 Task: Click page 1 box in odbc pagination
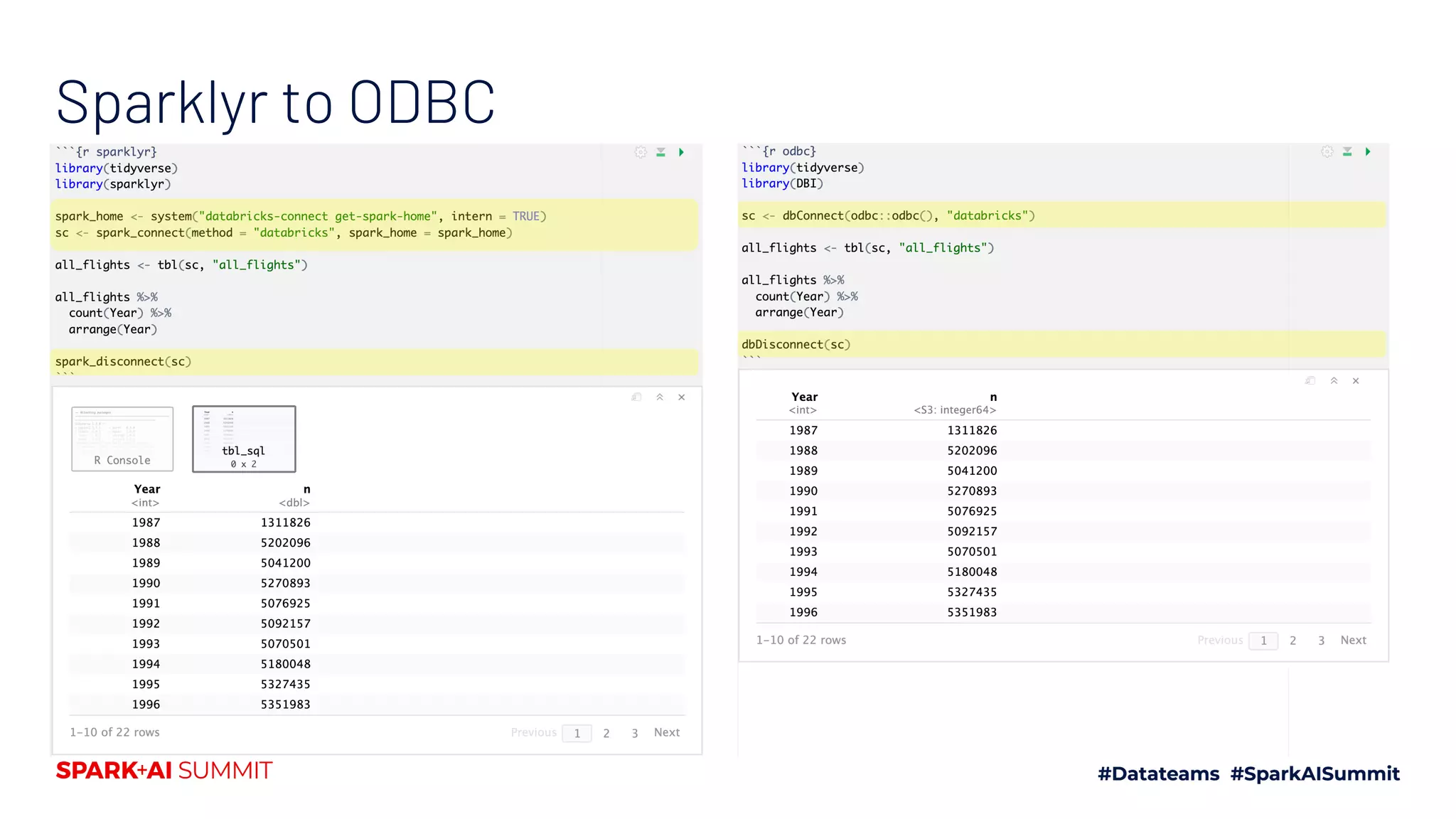(x=1263, y=641)
